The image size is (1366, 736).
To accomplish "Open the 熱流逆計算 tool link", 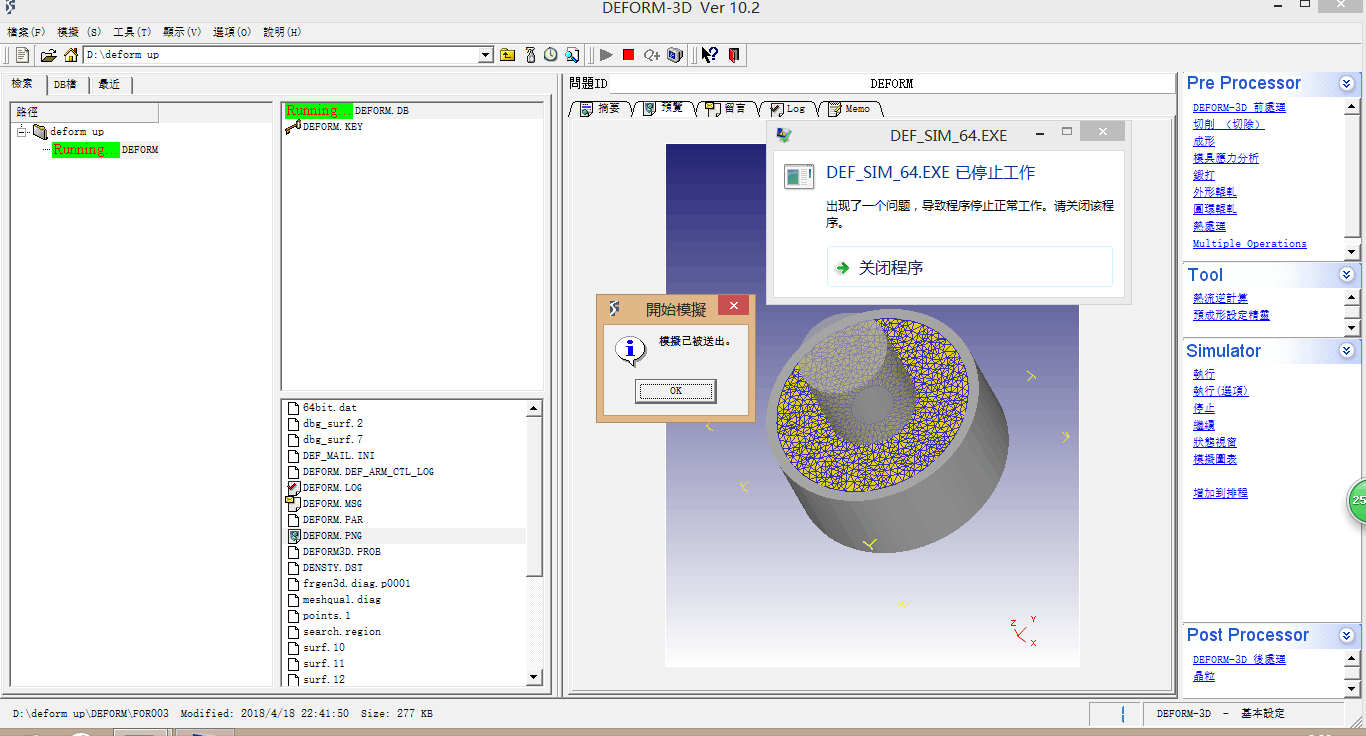I will (1220, 298).
